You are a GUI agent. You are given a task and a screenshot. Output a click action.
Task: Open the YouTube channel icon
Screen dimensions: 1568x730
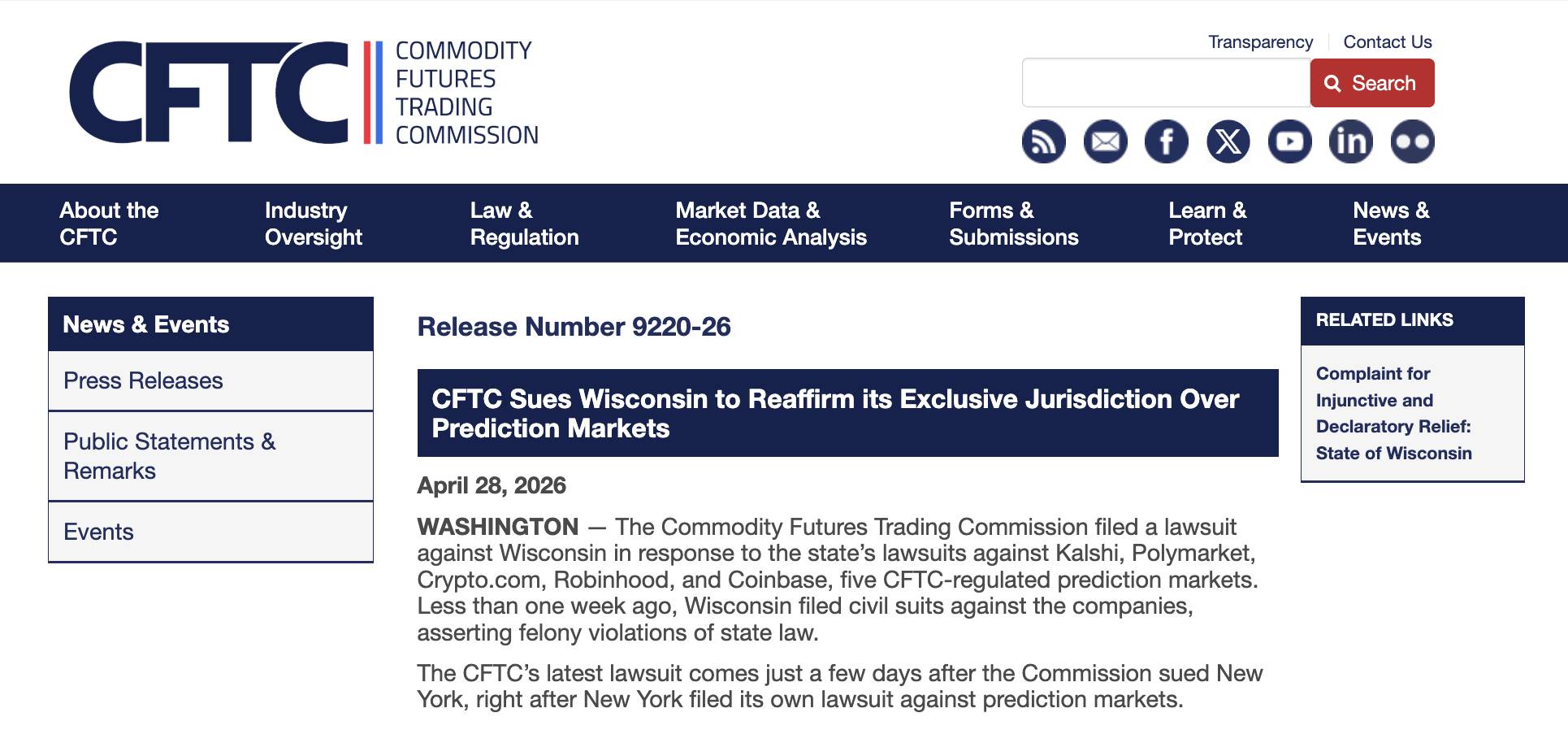(1289, 142)
